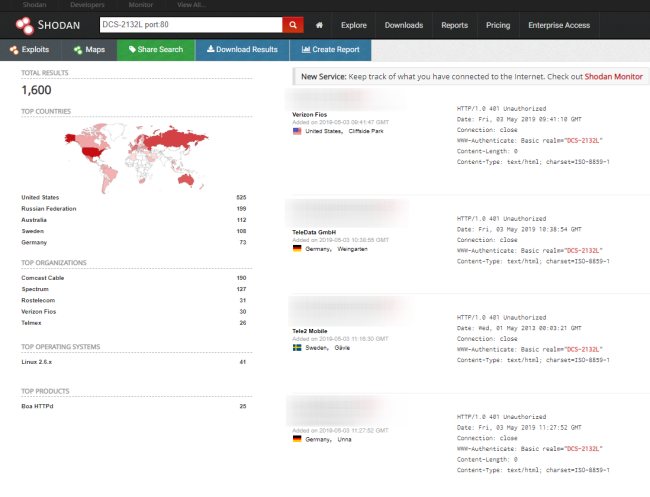Image resolution: width=650 pixels, height=497 pixels.
Task: Click the Share Search tag icon
Action: (x=132, y=49)
